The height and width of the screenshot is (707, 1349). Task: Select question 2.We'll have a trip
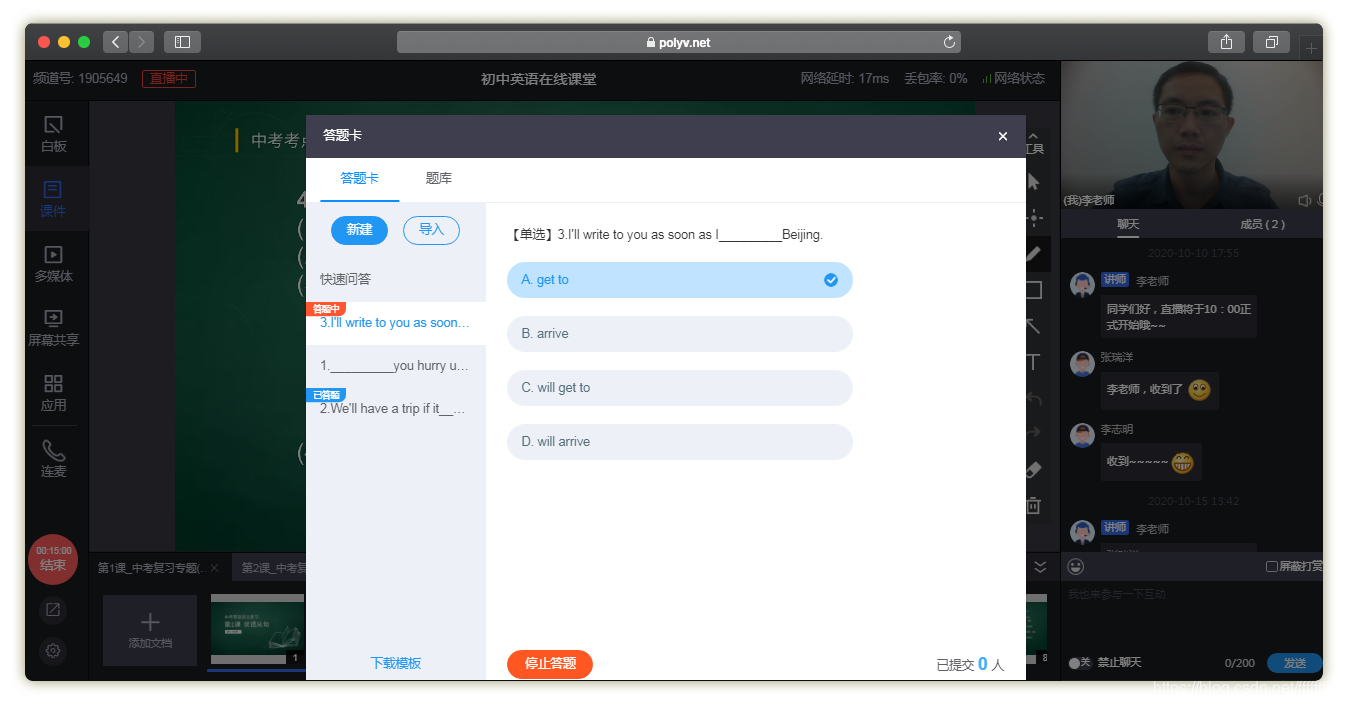click(396, 409)
